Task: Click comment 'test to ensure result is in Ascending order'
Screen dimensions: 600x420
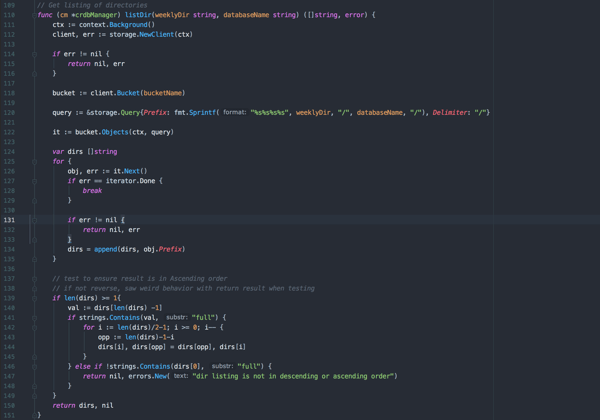Action: coord(140,279)
